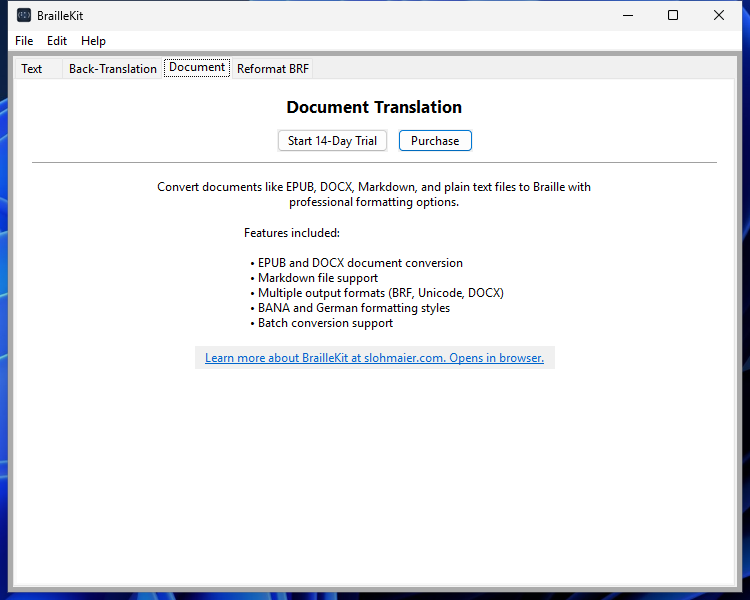Click 'Batch conversion support' bullet

coord(321,323)
